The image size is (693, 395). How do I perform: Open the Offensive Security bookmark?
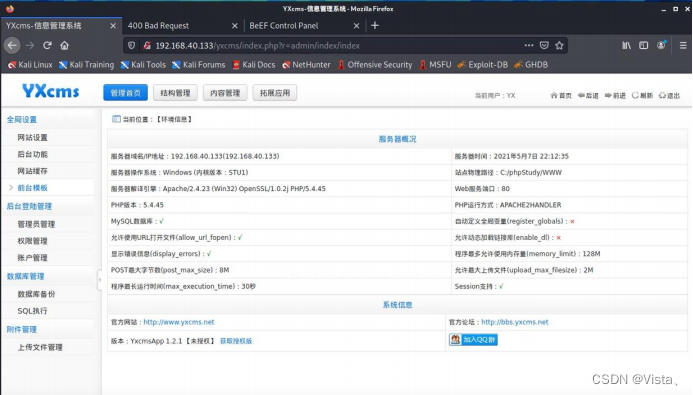pos(375,65)
